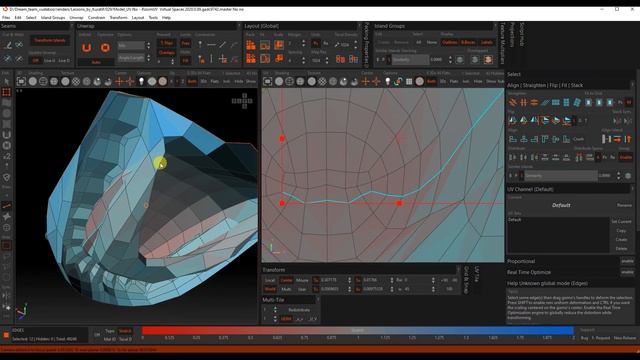Click the Delete button in UV Channel
This screenshot has height=360, width=640.
tap(621, 249)
